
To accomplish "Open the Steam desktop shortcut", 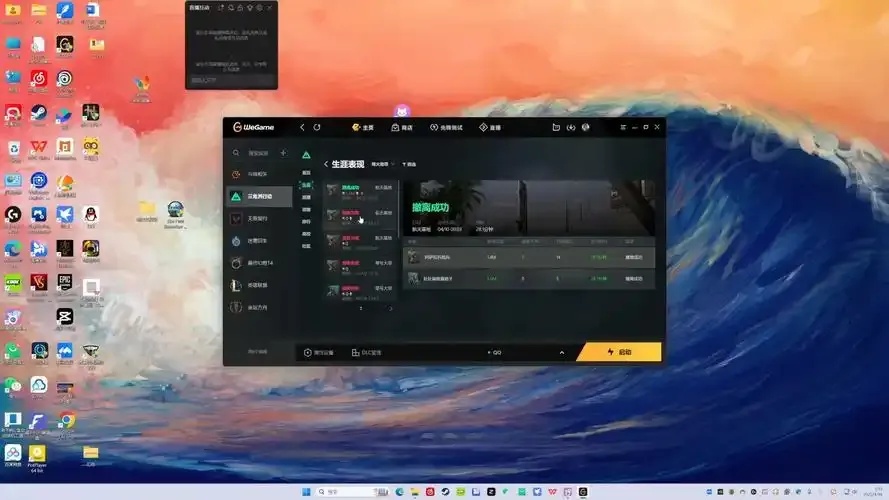I will [x=39, y=116].
